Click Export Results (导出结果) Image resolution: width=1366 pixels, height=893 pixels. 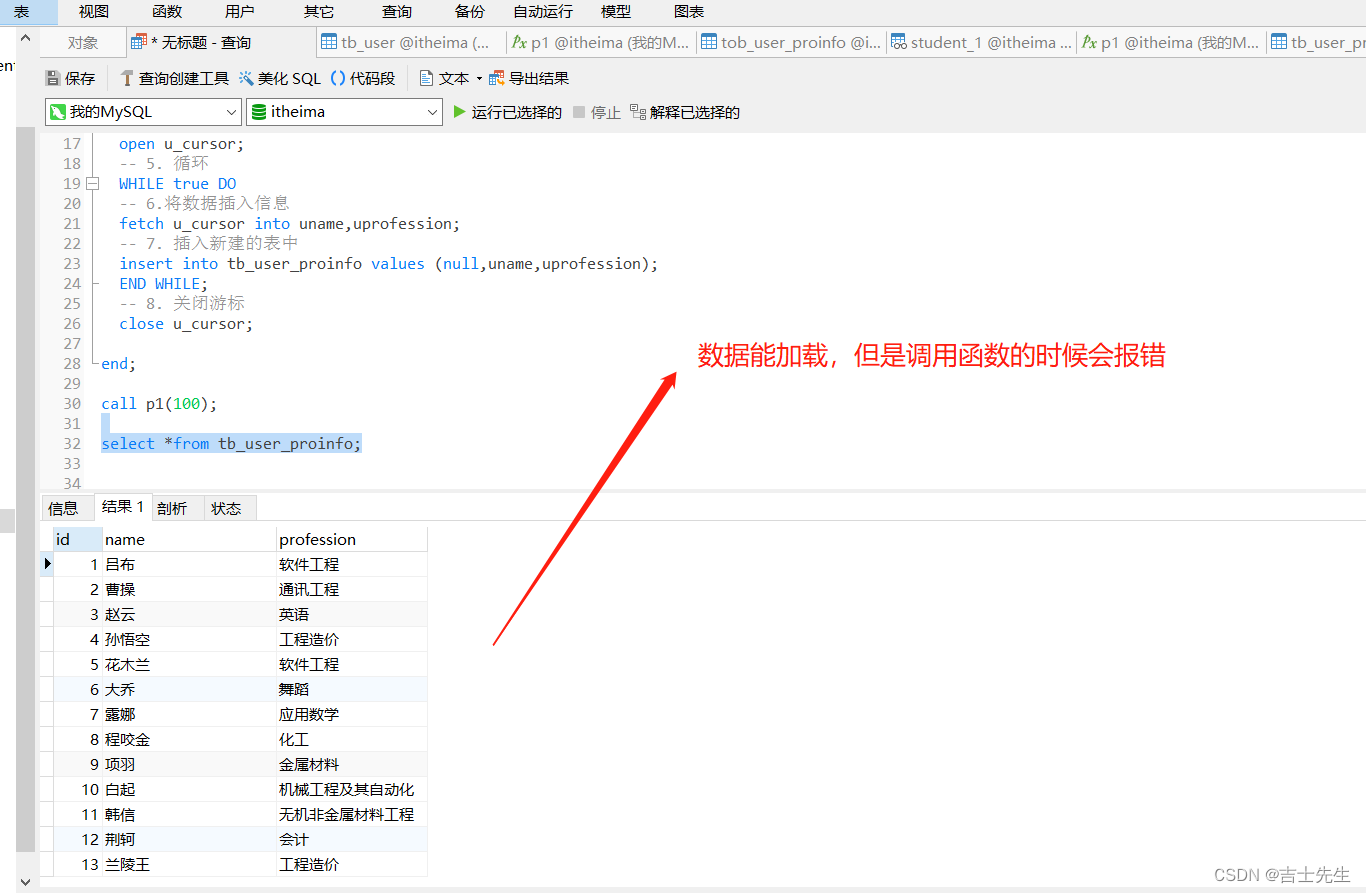point(529,78)
